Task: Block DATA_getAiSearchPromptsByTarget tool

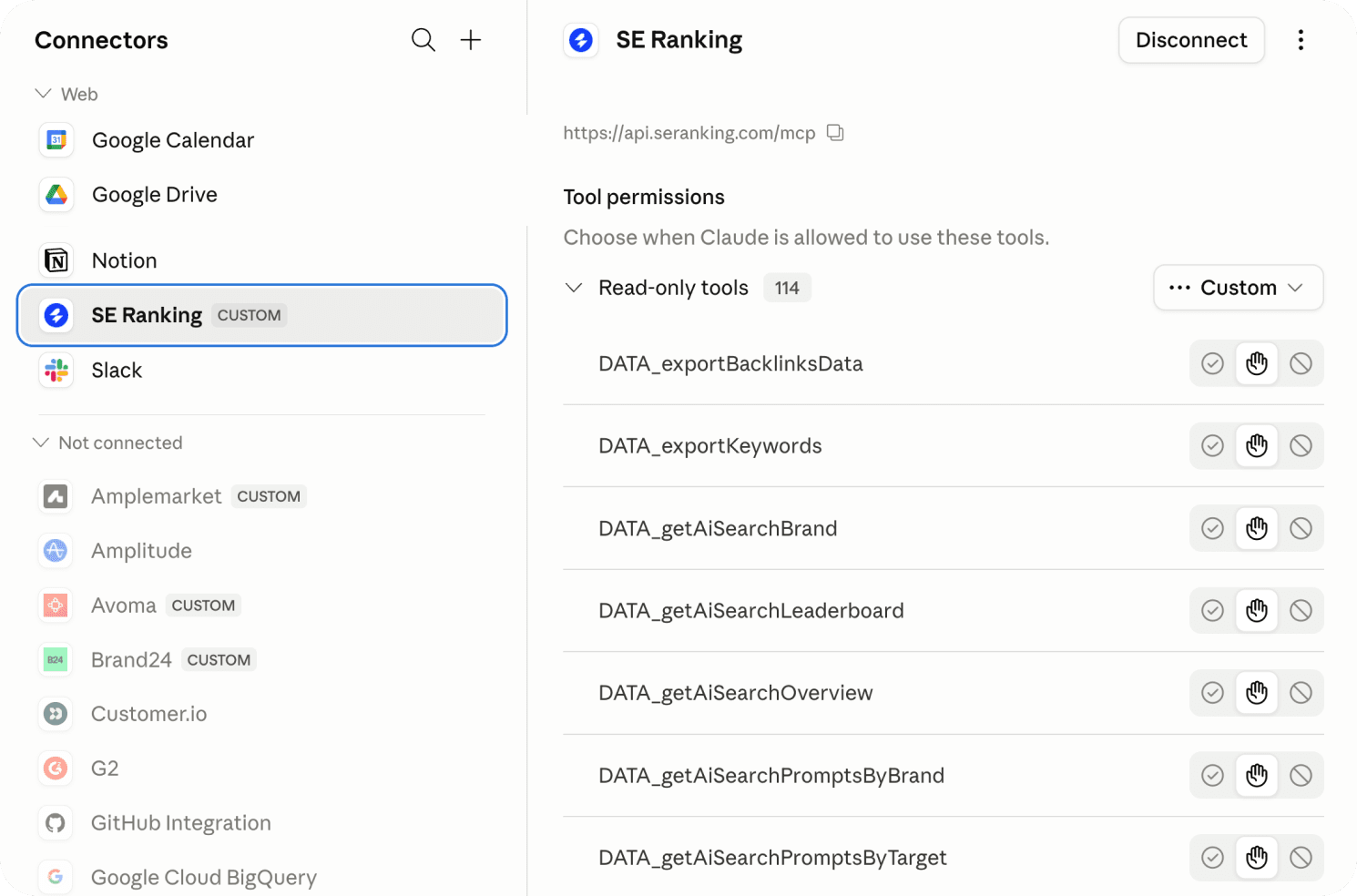Action: point(1301,858)
